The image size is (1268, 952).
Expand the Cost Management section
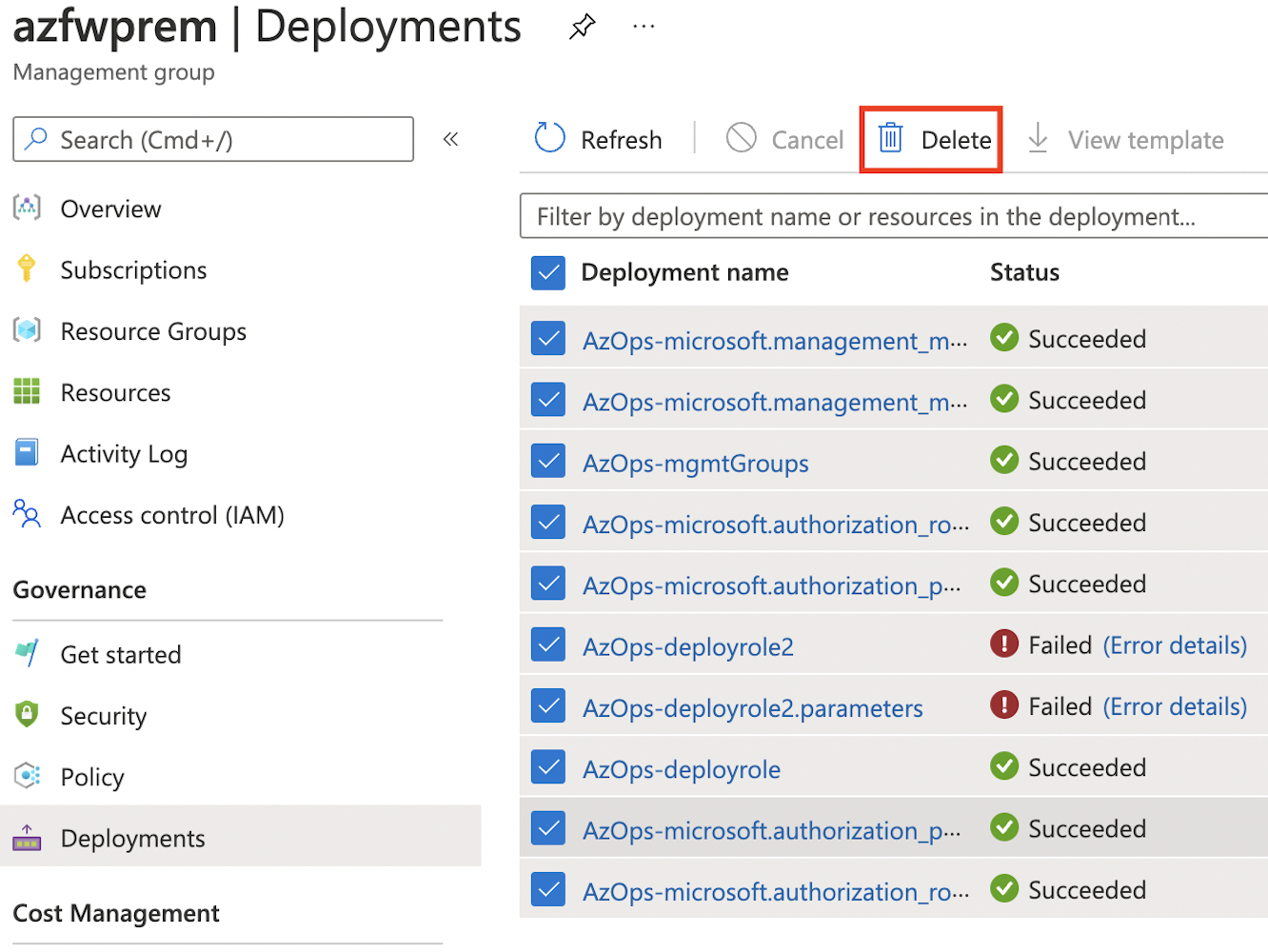[x=115, y=912]
